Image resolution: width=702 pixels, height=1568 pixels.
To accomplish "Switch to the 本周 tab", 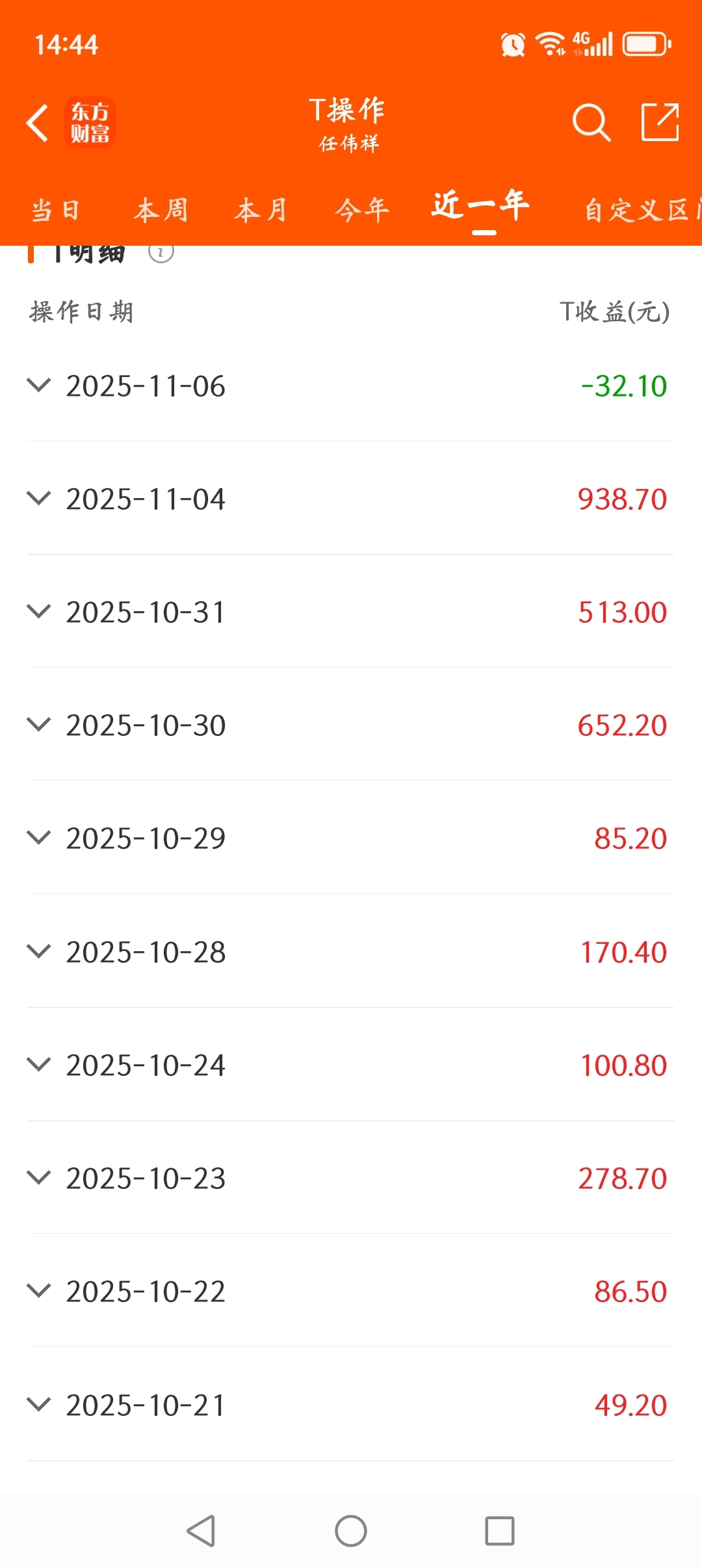I will coord(161,211).
